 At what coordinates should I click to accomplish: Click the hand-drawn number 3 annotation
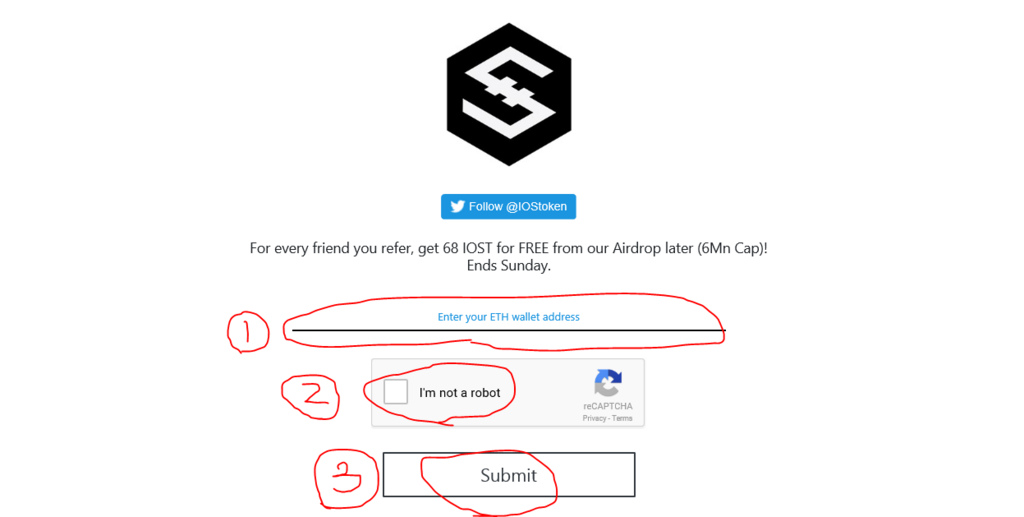coord(346,478)
